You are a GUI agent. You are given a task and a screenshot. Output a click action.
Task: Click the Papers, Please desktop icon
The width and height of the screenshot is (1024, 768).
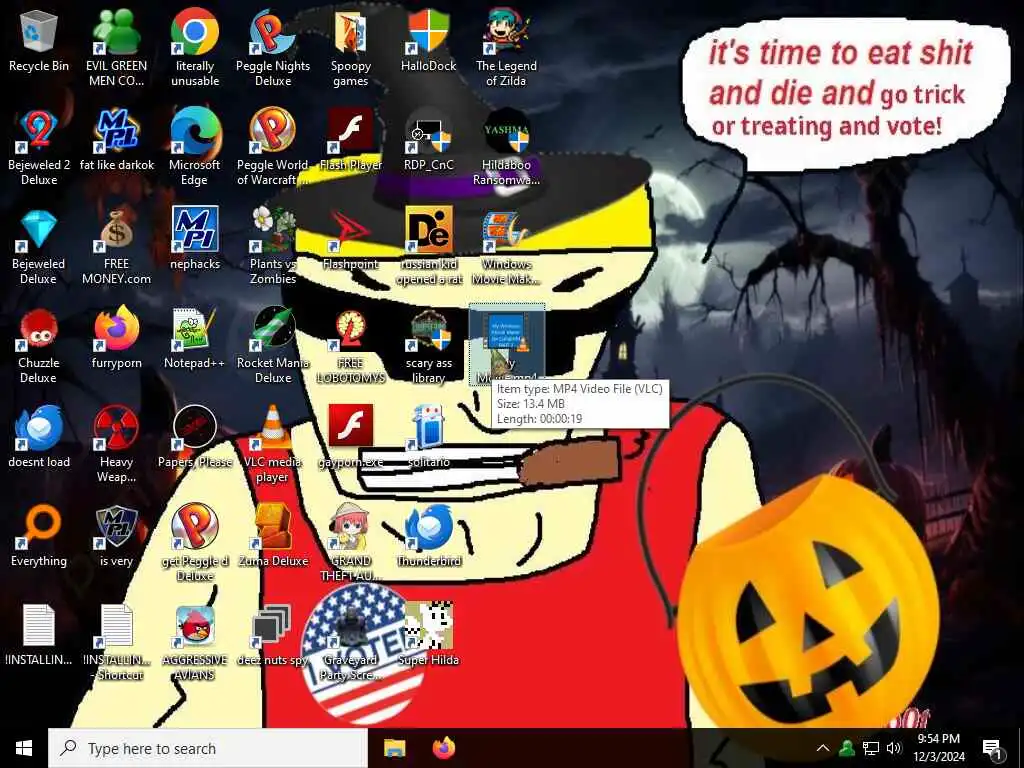195,428
